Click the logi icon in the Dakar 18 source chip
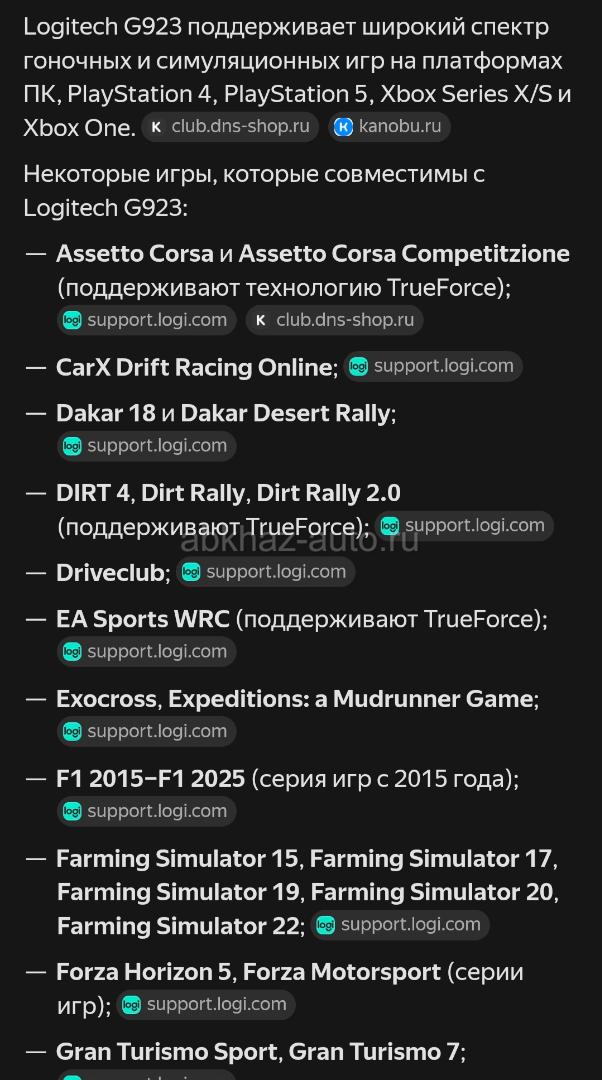The height and width of the screenshot is (1080, 602). click(72, 446)
